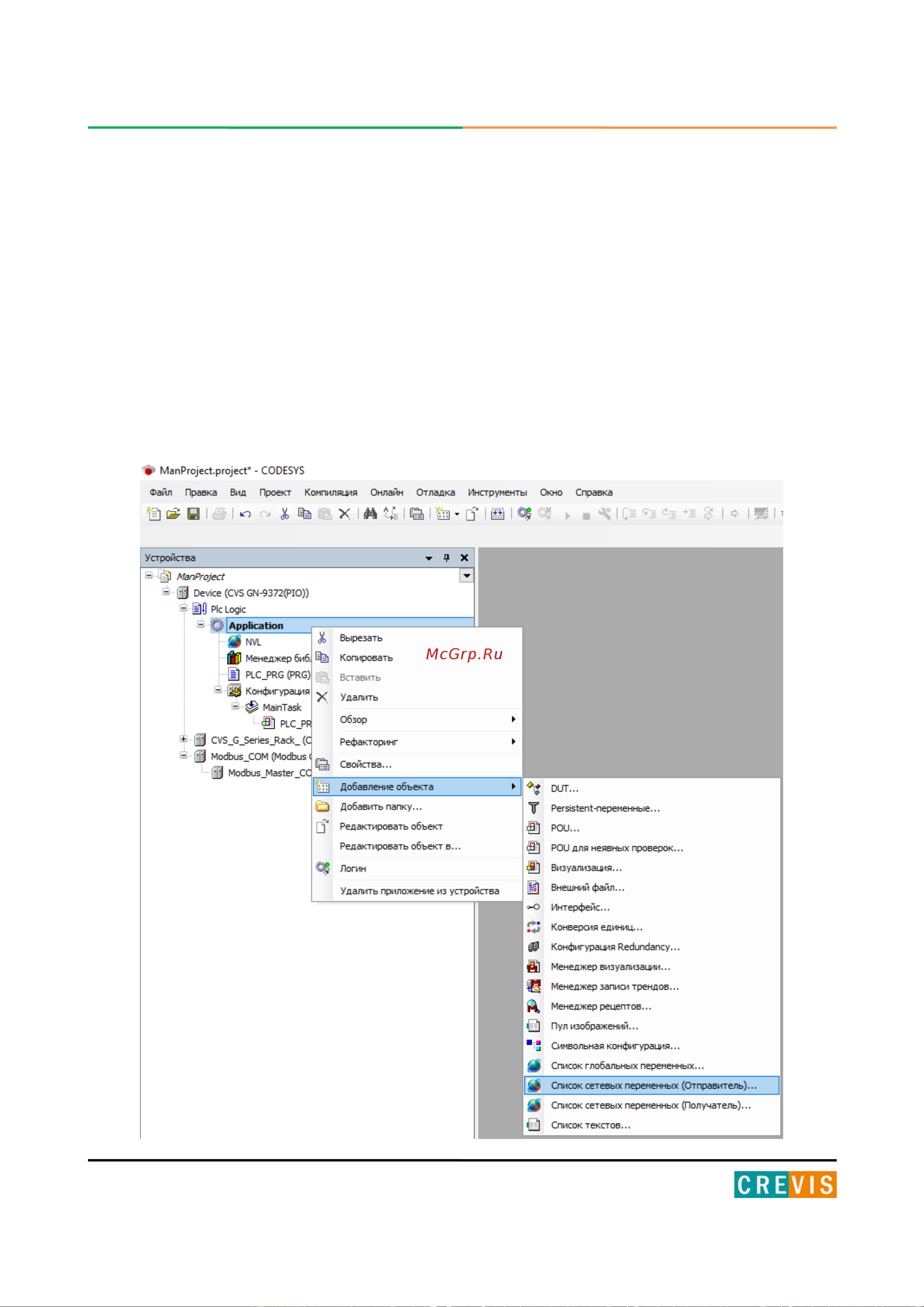Click the wrench tools toolbar icon
Image resolution: width=924 pixels, height=1307 pixels.
pyautogui.click(x=604, y=513)
